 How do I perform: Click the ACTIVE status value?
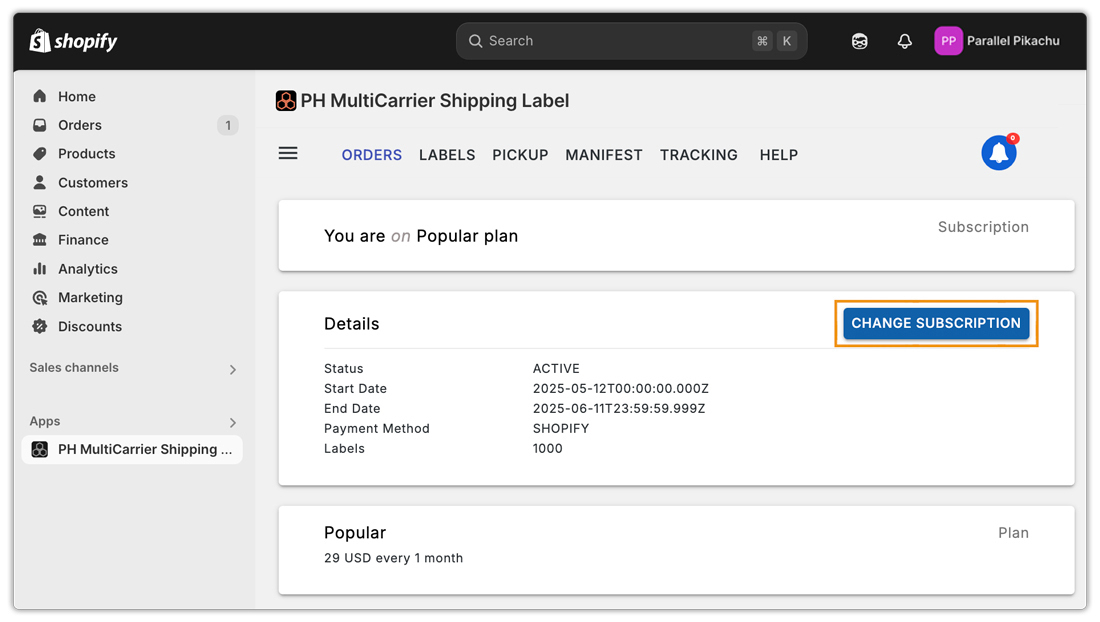click(x=556, y=369)
